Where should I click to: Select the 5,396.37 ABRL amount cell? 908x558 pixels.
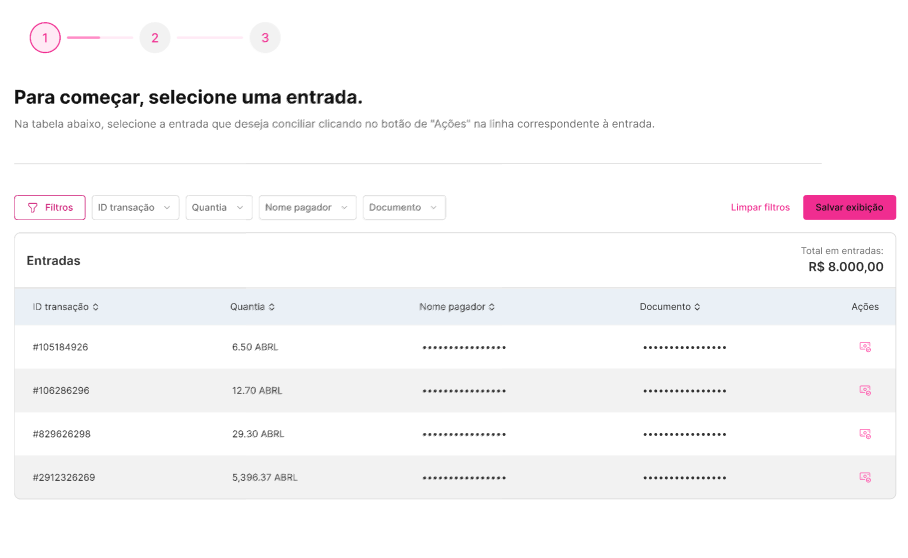click(x=264, y=477)
